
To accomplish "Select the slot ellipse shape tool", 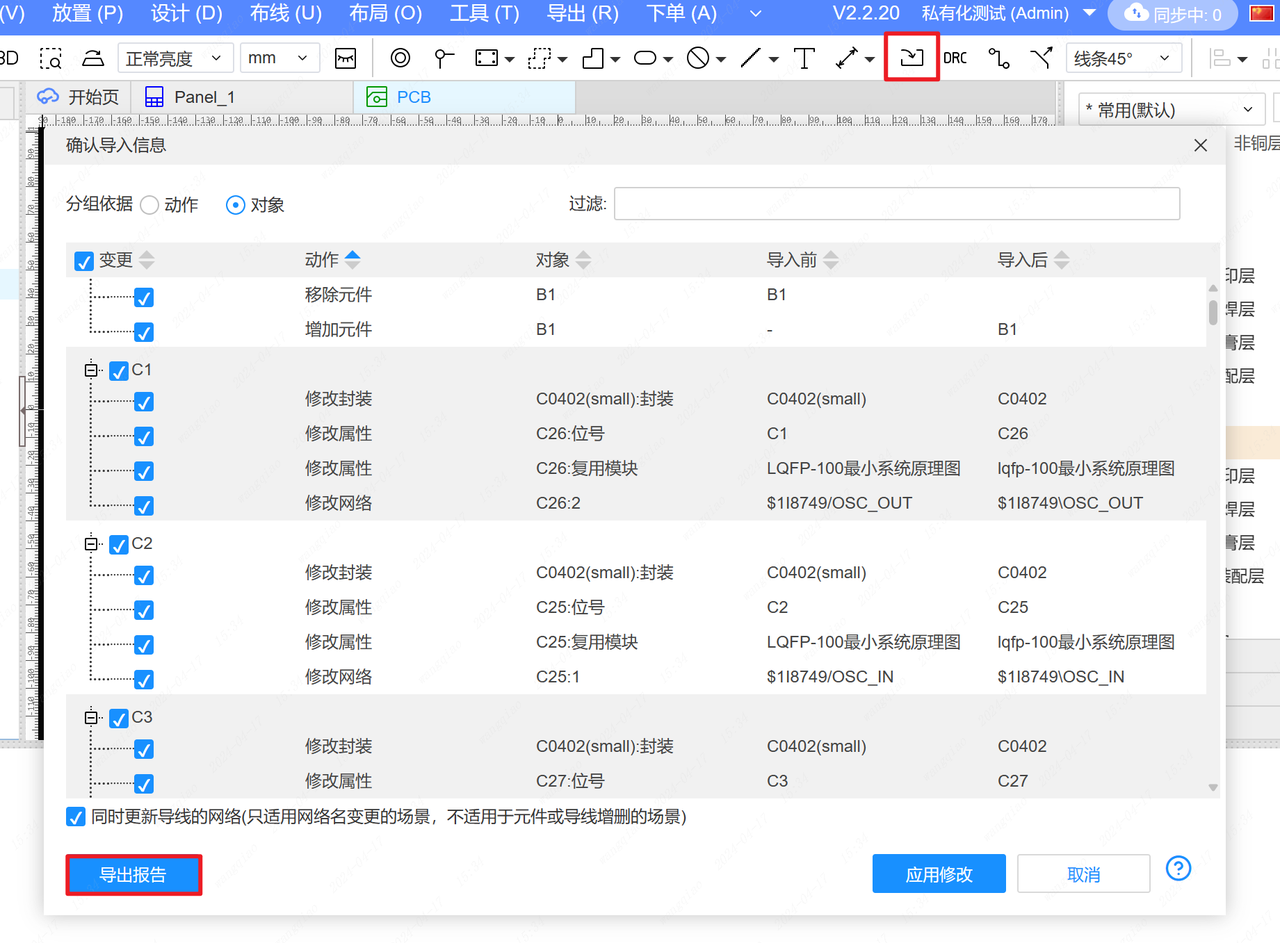I will [646, 58].
